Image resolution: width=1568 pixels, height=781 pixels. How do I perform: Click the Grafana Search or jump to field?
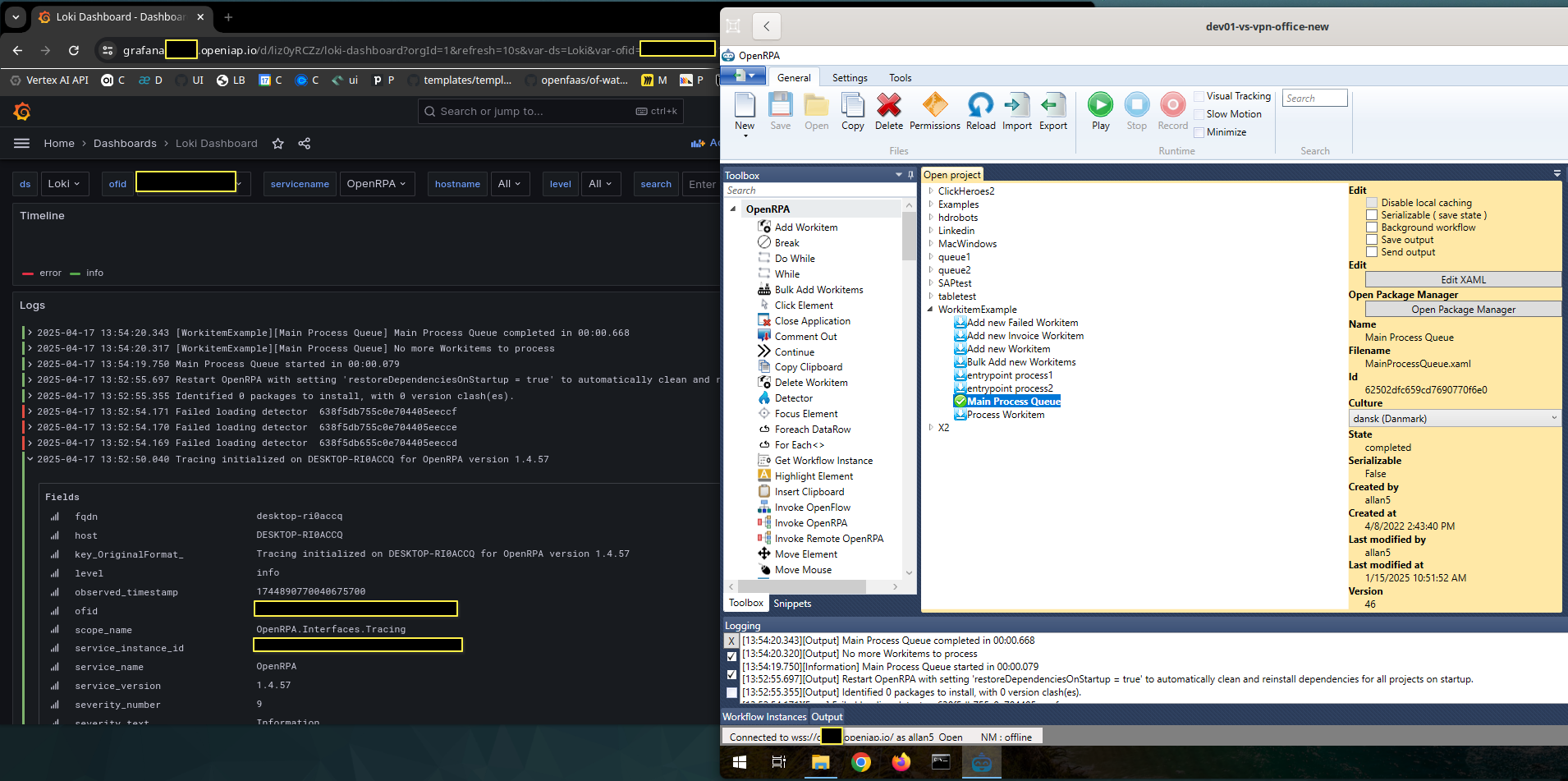pyautogui.click(x=551, y=111)
